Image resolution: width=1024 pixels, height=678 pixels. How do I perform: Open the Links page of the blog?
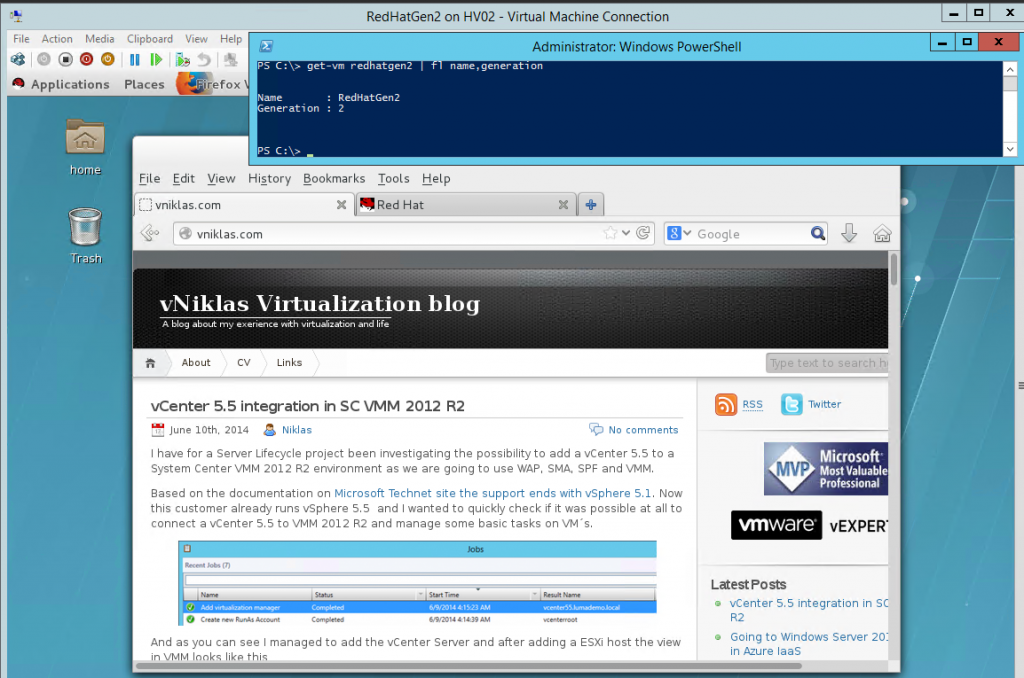[x=289, y=363]
